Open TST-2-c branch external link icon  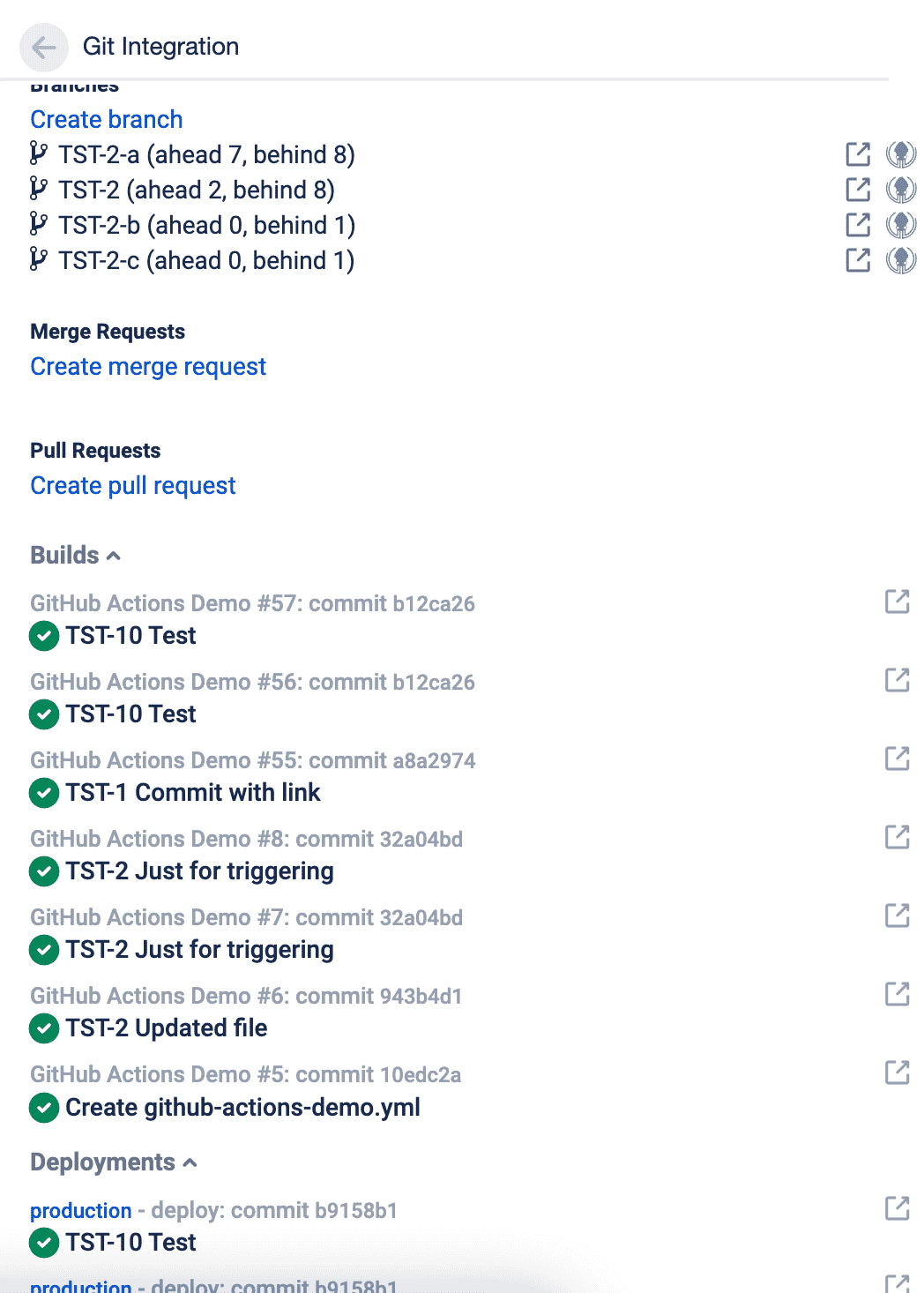(858, 260)
